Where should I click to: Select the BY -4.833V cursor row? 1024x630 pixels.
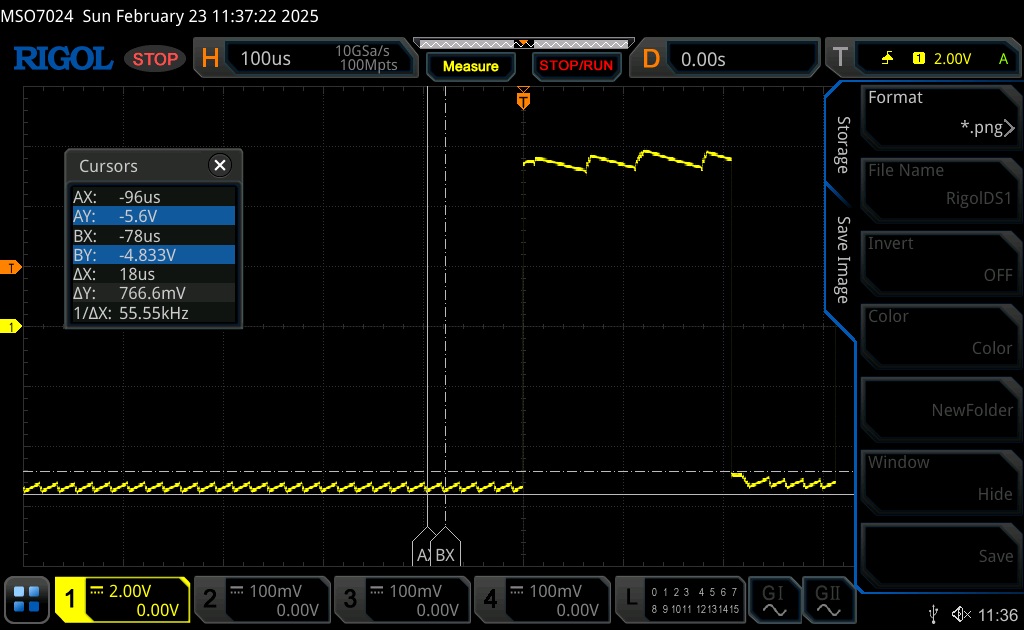point(153,255)
